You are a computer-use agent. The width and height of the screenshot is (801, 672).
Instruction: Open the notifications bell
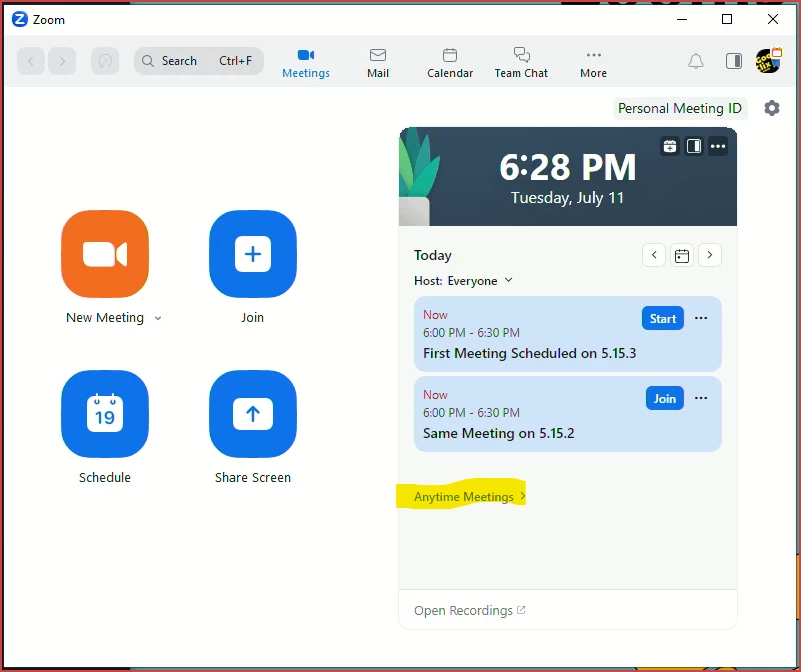(696, 61)
